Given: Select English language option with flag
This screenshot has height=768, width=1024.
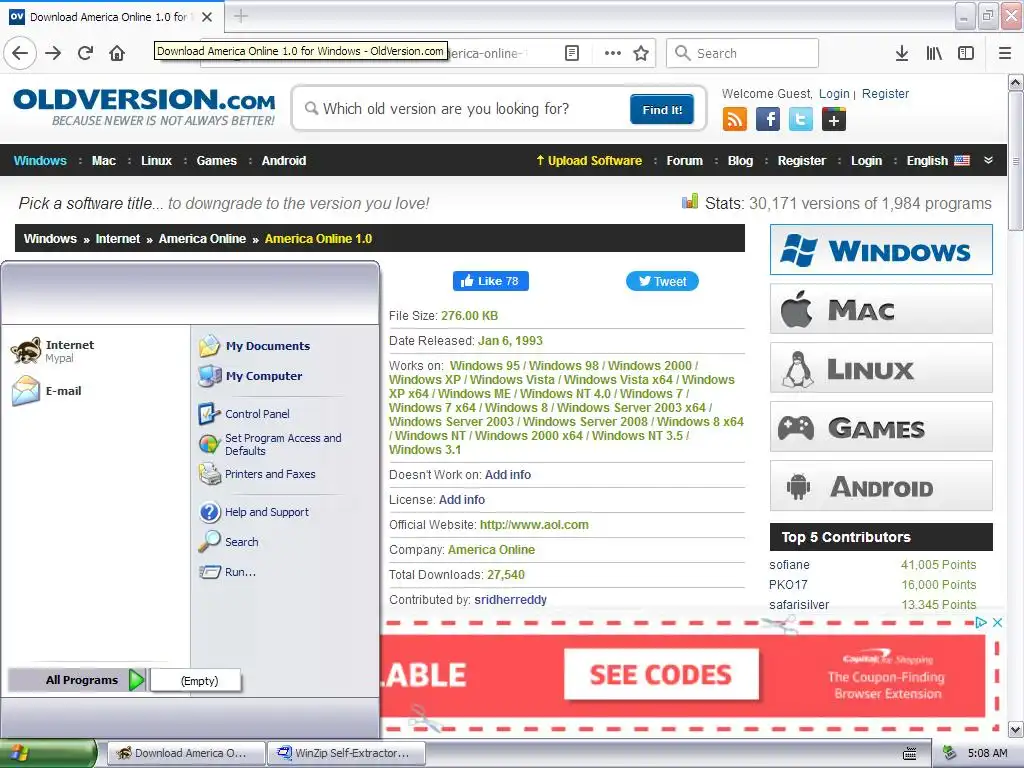Looking at the screenshot, I should (x=938, y=161).
